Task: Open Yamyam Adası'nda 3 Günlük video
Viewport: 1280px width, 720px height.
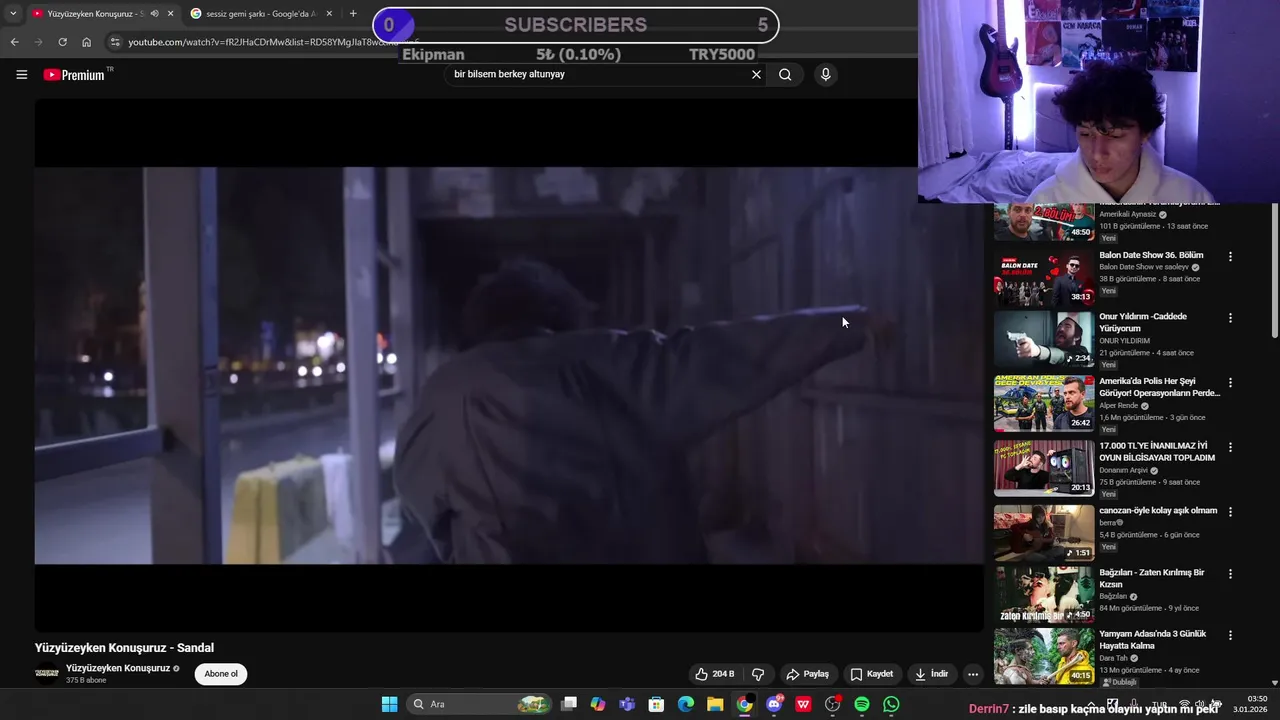Action: [x=1153, y=639]
